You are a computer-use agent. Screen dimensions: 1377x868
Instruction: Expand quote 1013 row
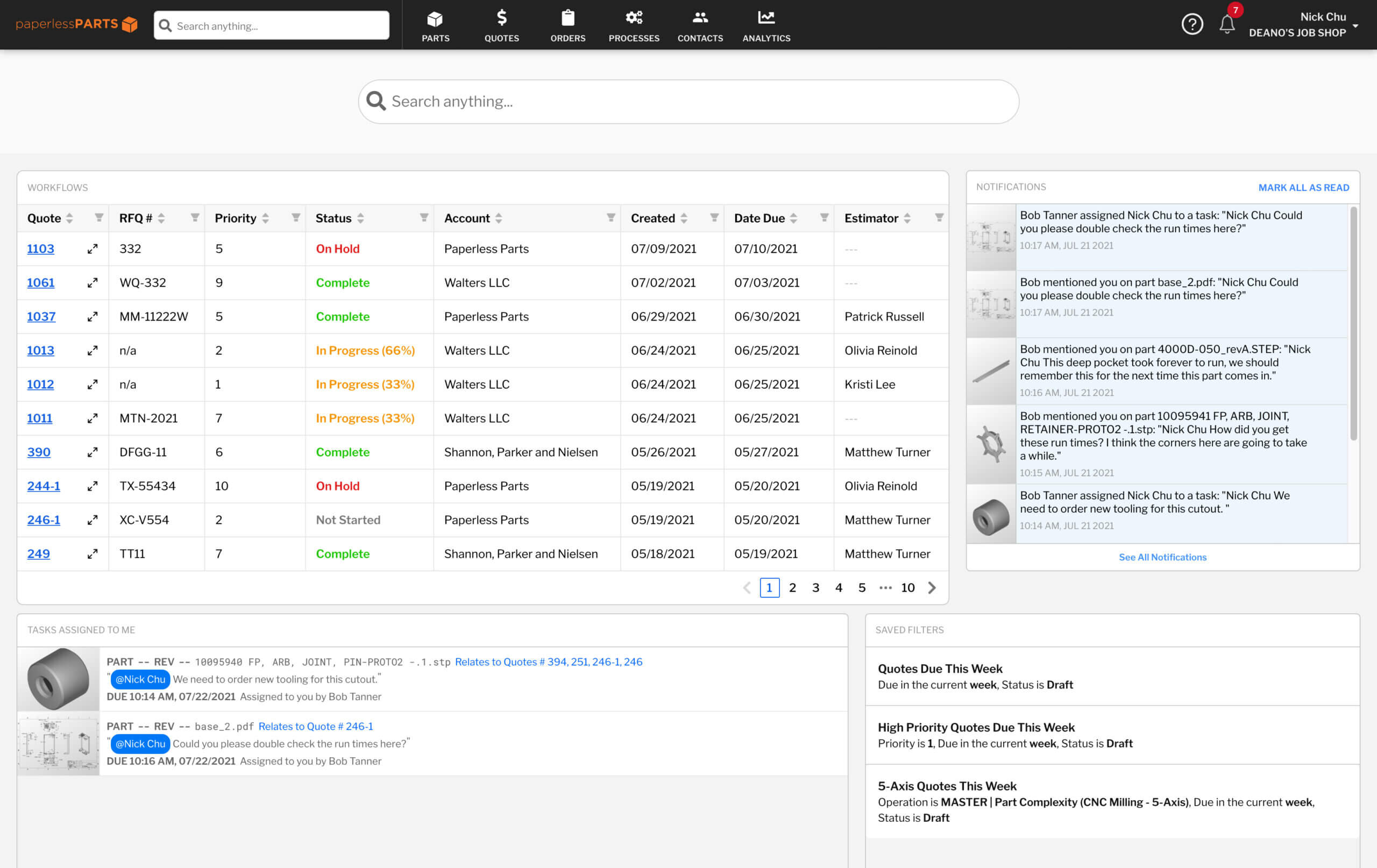[92, 351]
